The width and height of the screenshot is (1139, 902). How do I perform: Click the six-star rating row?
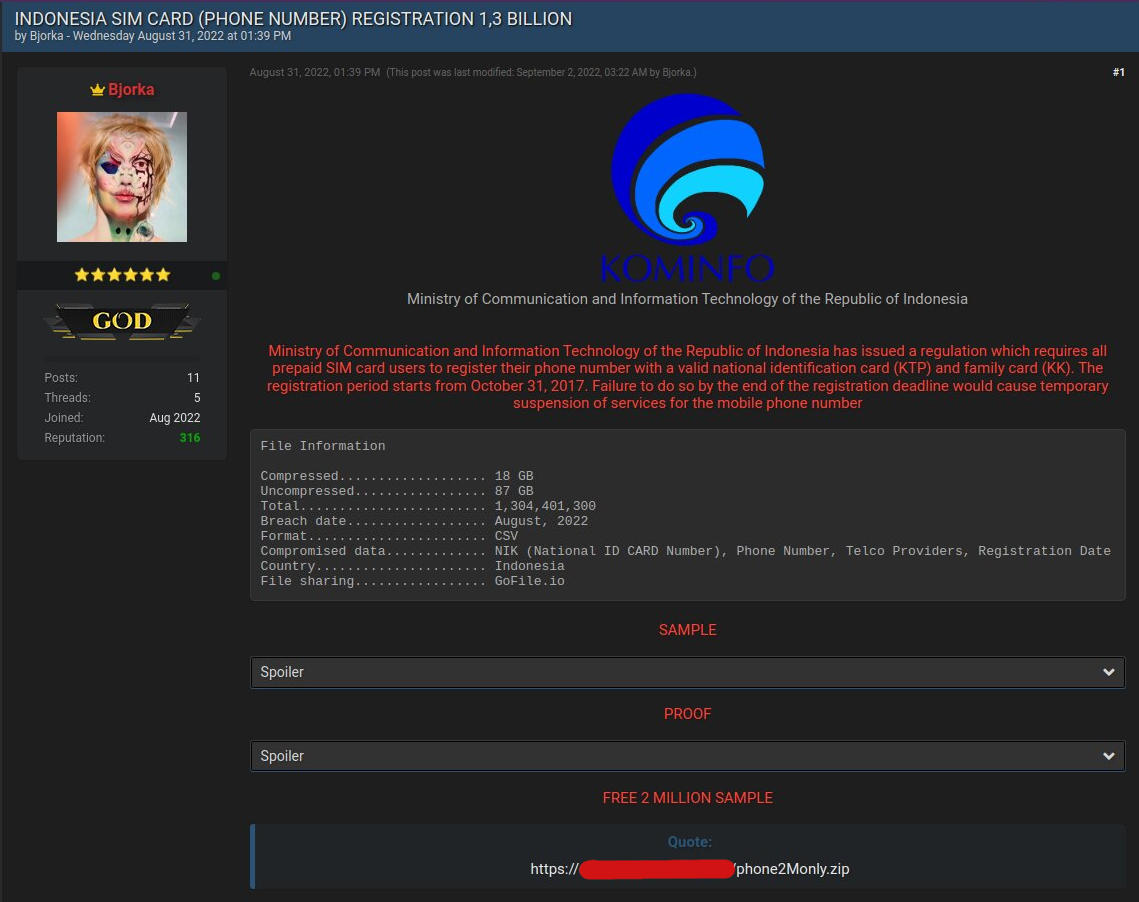[122, 275]
